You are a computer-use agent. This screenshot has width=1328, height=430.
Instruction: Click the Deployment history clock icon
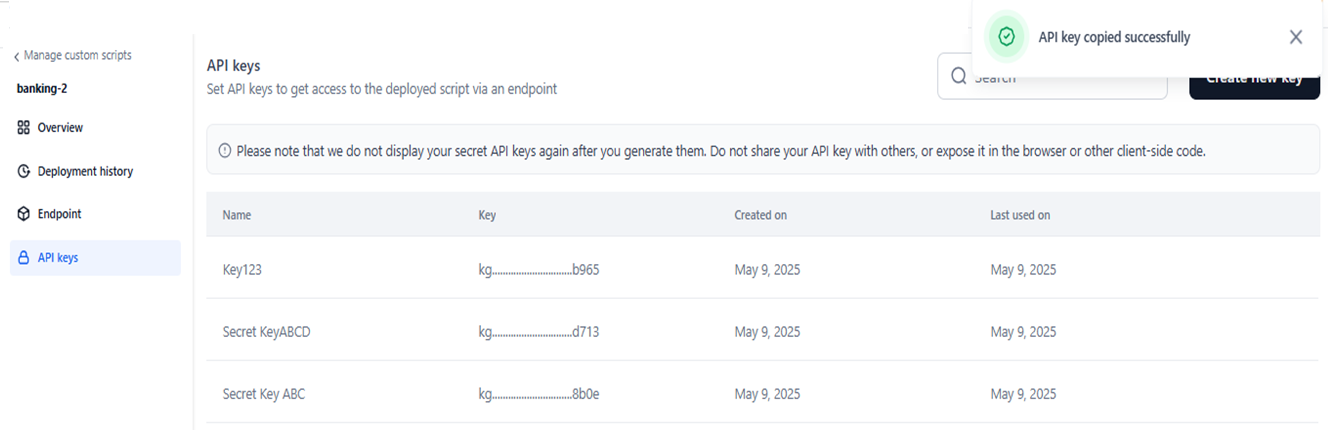pyautogui.click(x=24, y=171)
